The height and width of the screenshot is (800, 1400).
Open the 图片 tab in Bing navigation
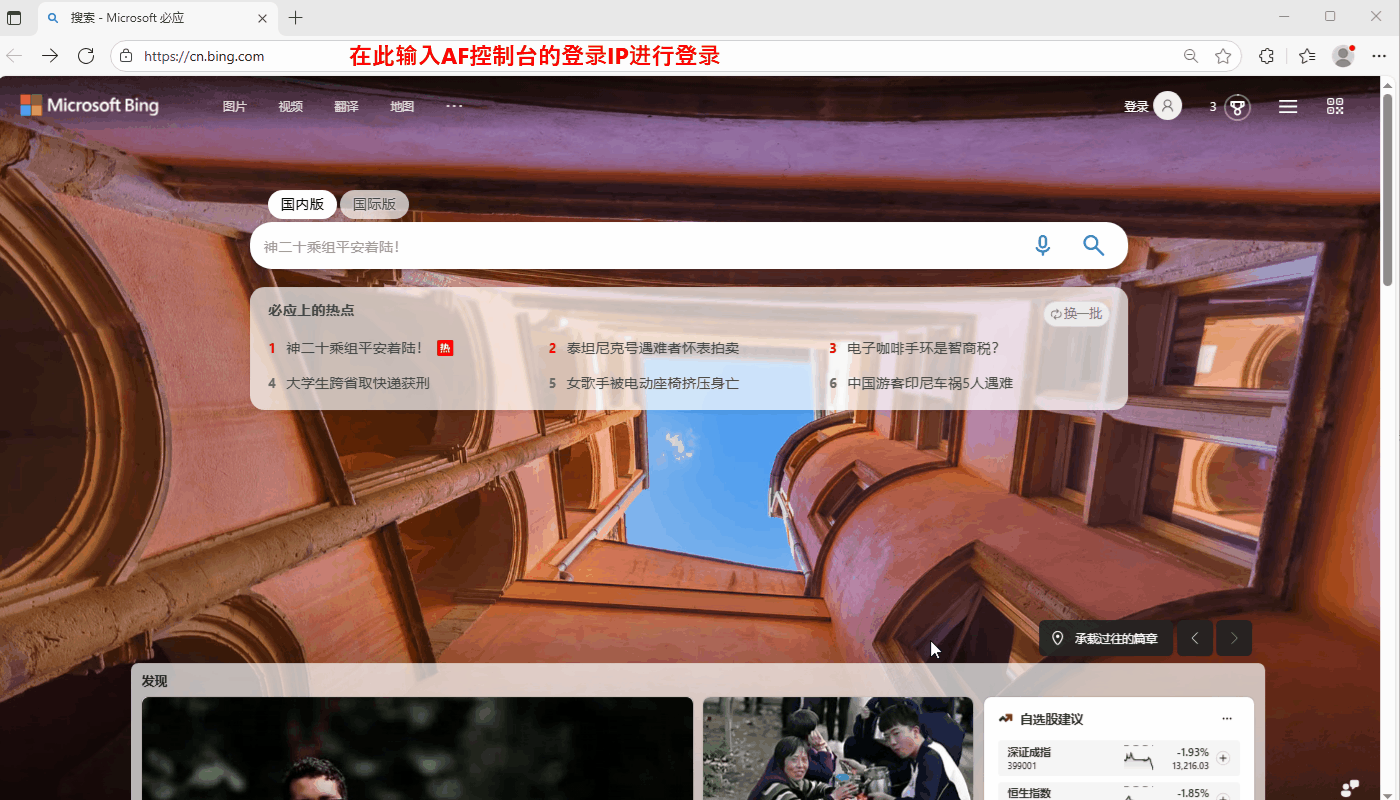[x=234, y=107]
